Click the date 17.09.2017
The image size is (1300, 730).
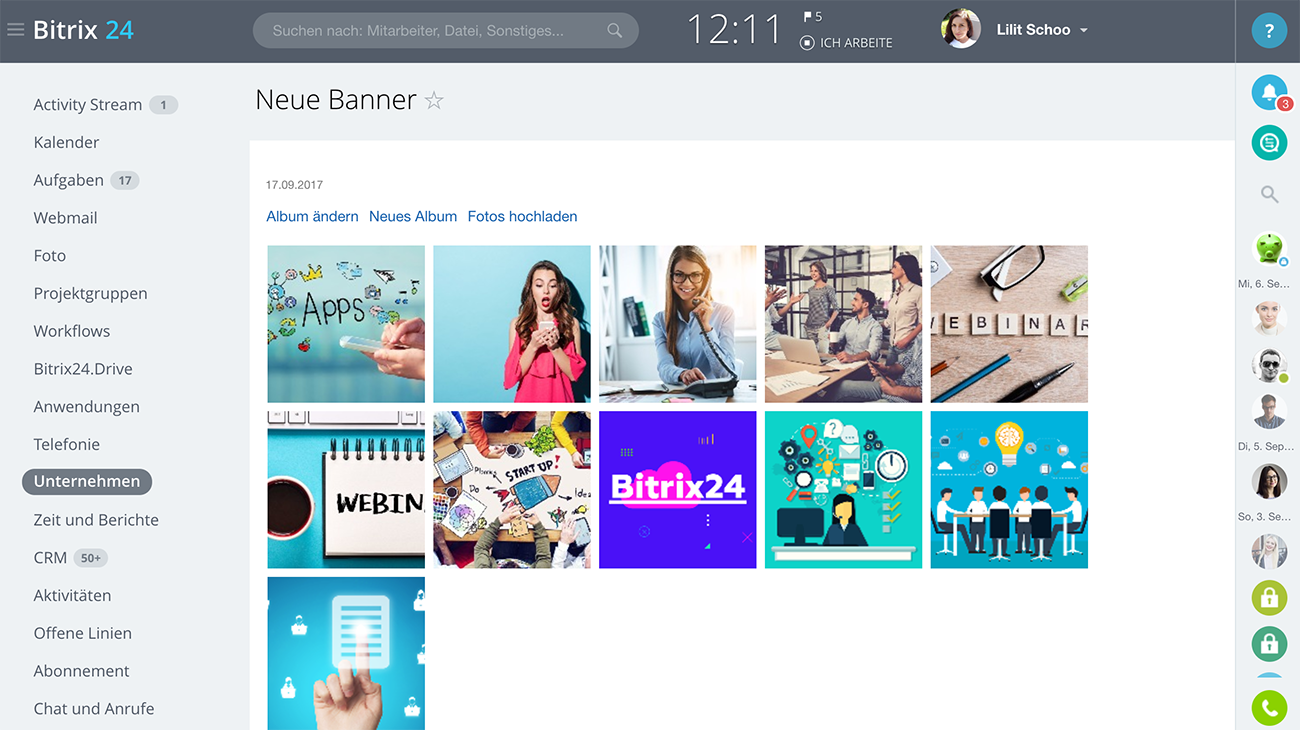pyautogui.click(x=294, y=185)
